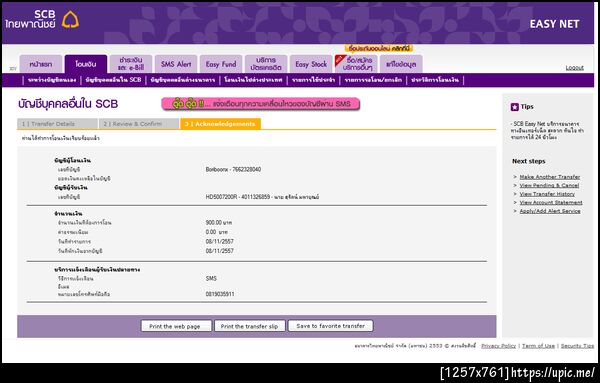
Task: Click Save to favorite transfer button
Action: pos(330,326)
